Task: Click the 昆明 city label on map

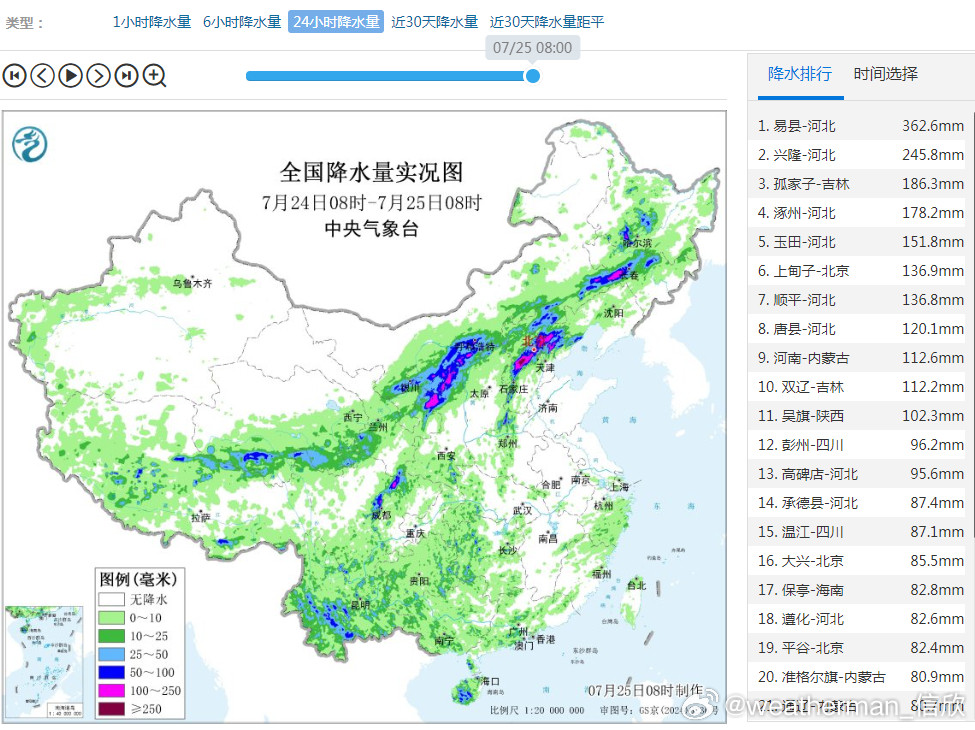Action: click(x=360, y=605)
